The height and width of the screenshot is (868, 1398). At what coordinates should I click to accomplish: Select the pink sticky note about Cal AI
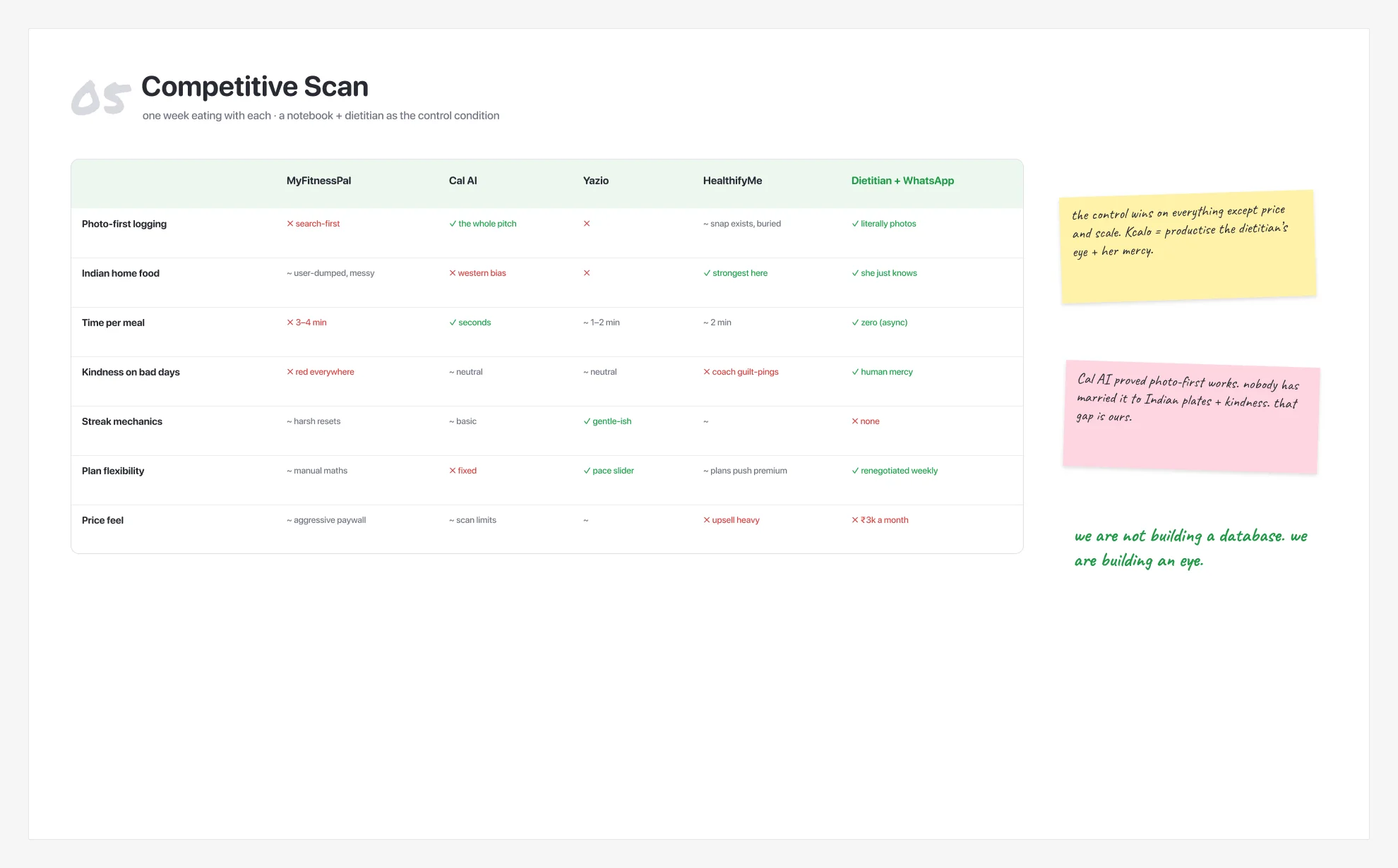click(1191, 417)
